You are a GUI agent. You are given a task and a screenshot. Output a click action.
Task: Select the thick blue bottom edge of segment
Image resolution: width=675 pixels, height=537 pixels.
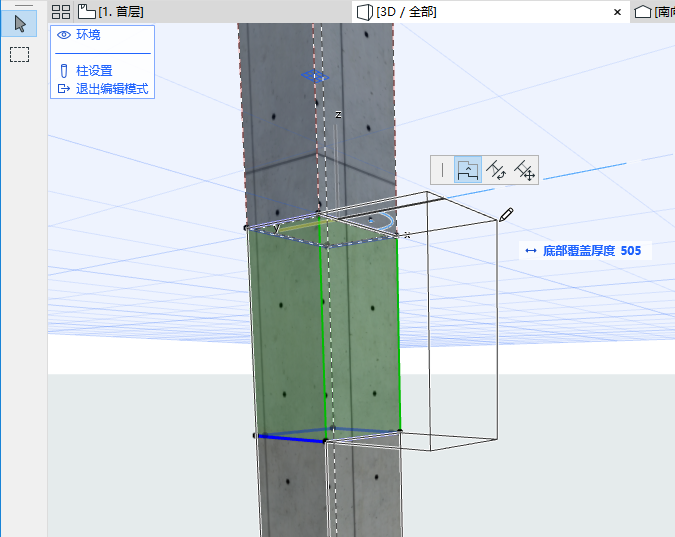(x=290, y=438)
